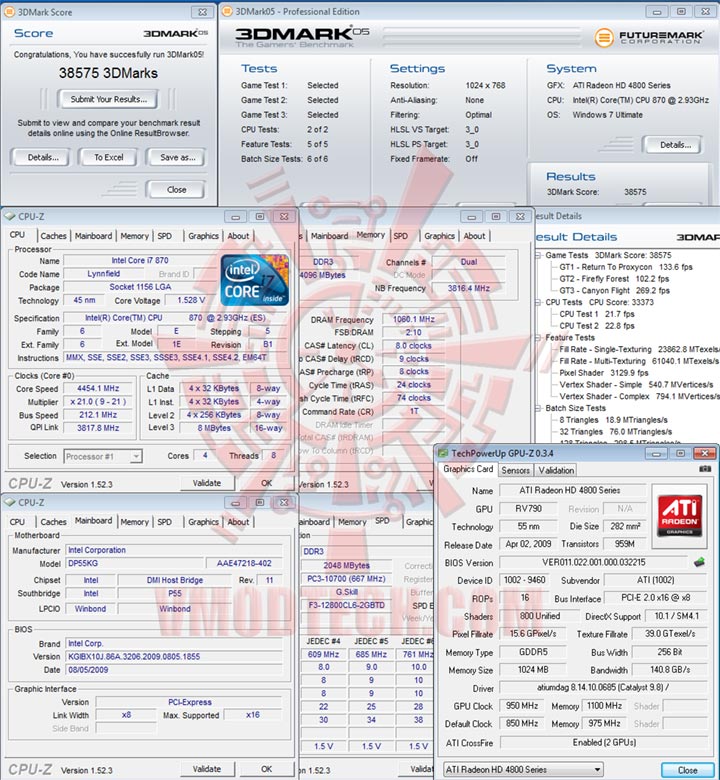720x780 pixels.
Task: Click Validate in bottom CPU-Z Mainboard window
Action: click(206, 769)
